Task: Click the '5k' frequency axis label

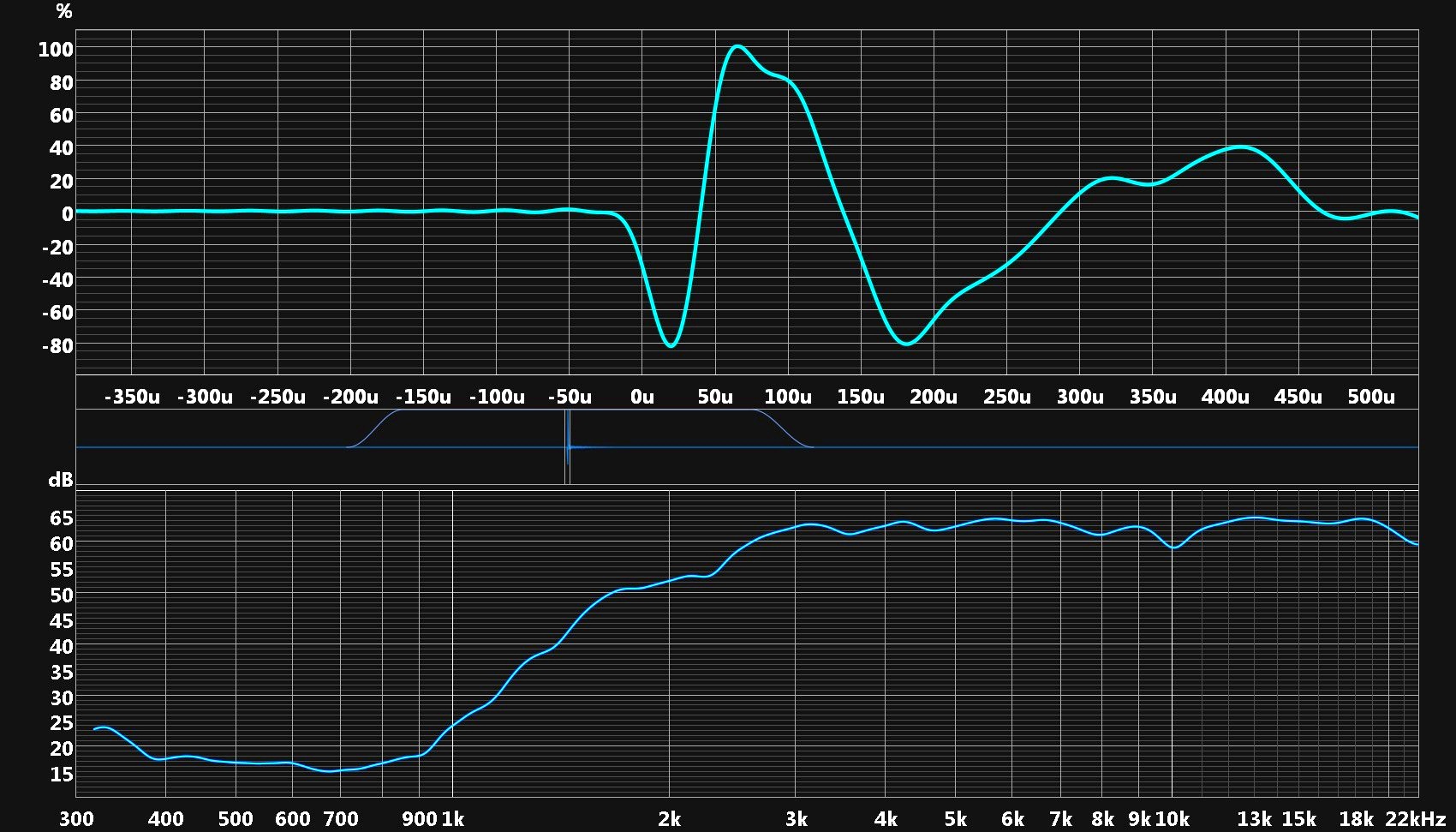Action: click(x=956, y=819)
